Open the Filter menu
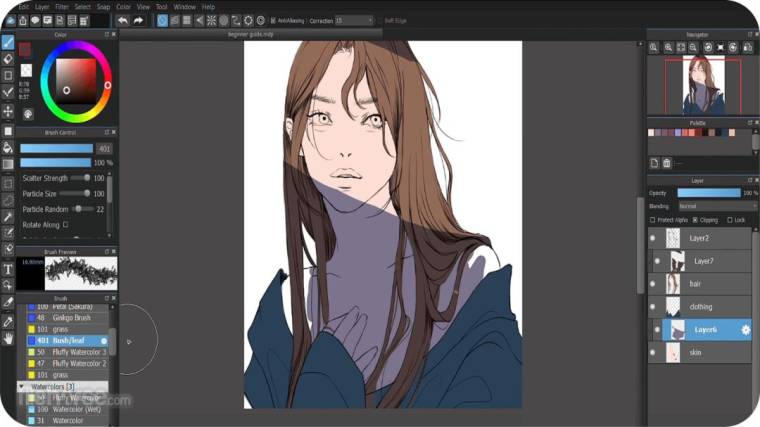Screen dimensions: 760x427 (62, 7)
